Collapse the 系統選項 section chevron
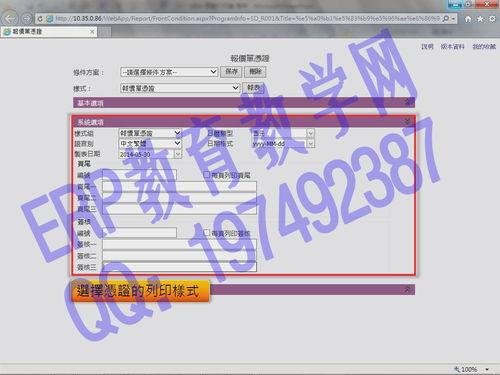This screenshot has height=375, width=500. (x=407, y=122)
